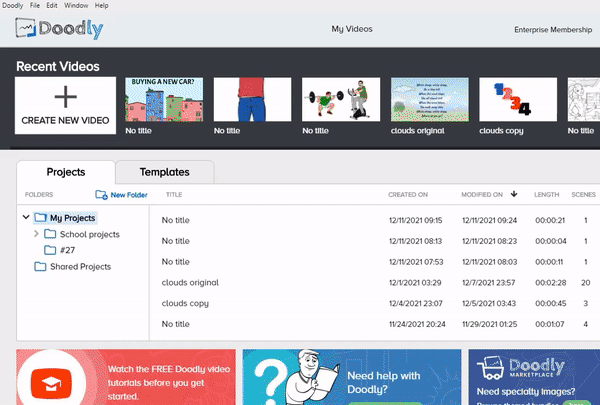The height and width of the screenshot is (405, 600).
Task: Open the File menu
Action: click(x=35, y=5)
